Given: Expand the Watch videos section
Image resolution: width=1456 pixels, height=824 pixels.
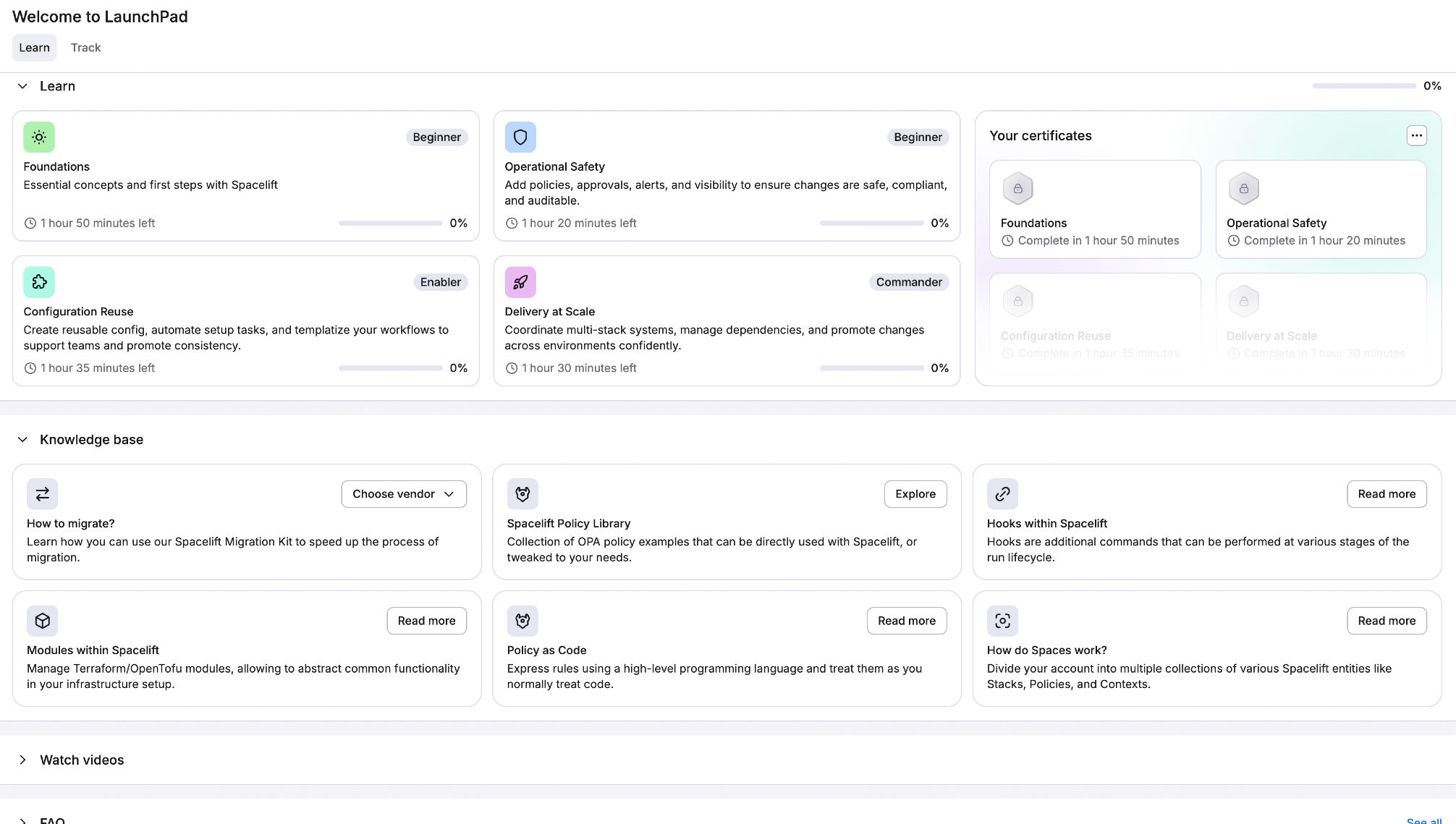Looking at the screenshot, I should (22, 760).
